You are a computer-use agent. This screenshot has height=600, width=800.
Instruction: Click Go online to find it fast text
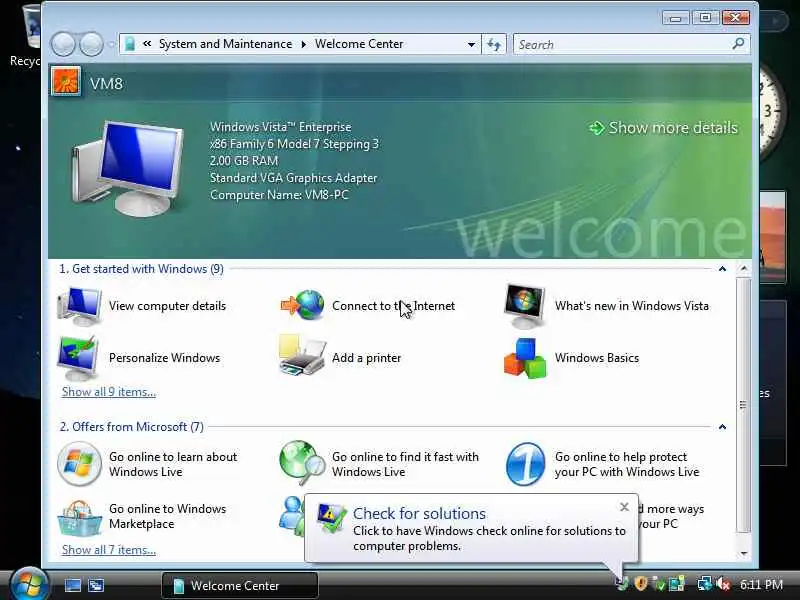point(406,464)
